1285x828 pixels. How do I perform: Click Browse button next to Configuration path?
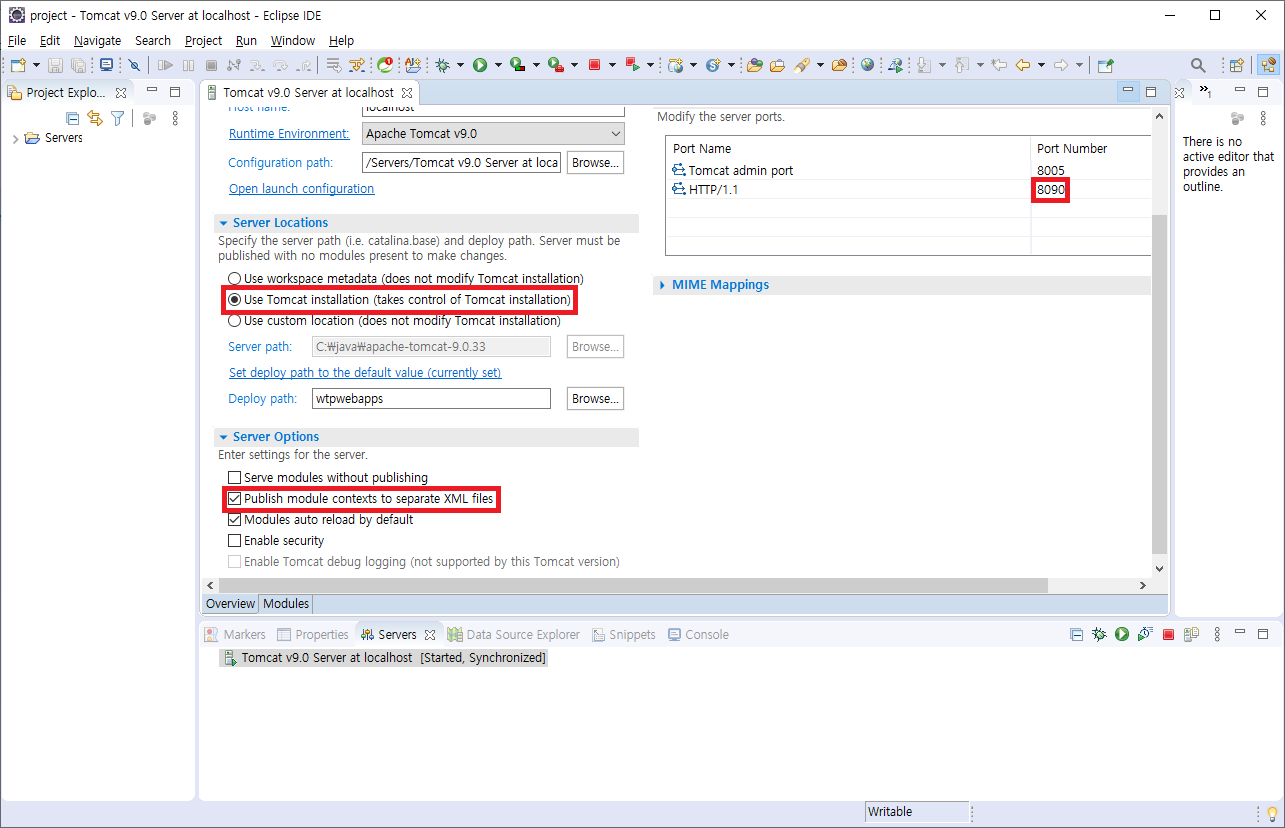pos(596,162)
